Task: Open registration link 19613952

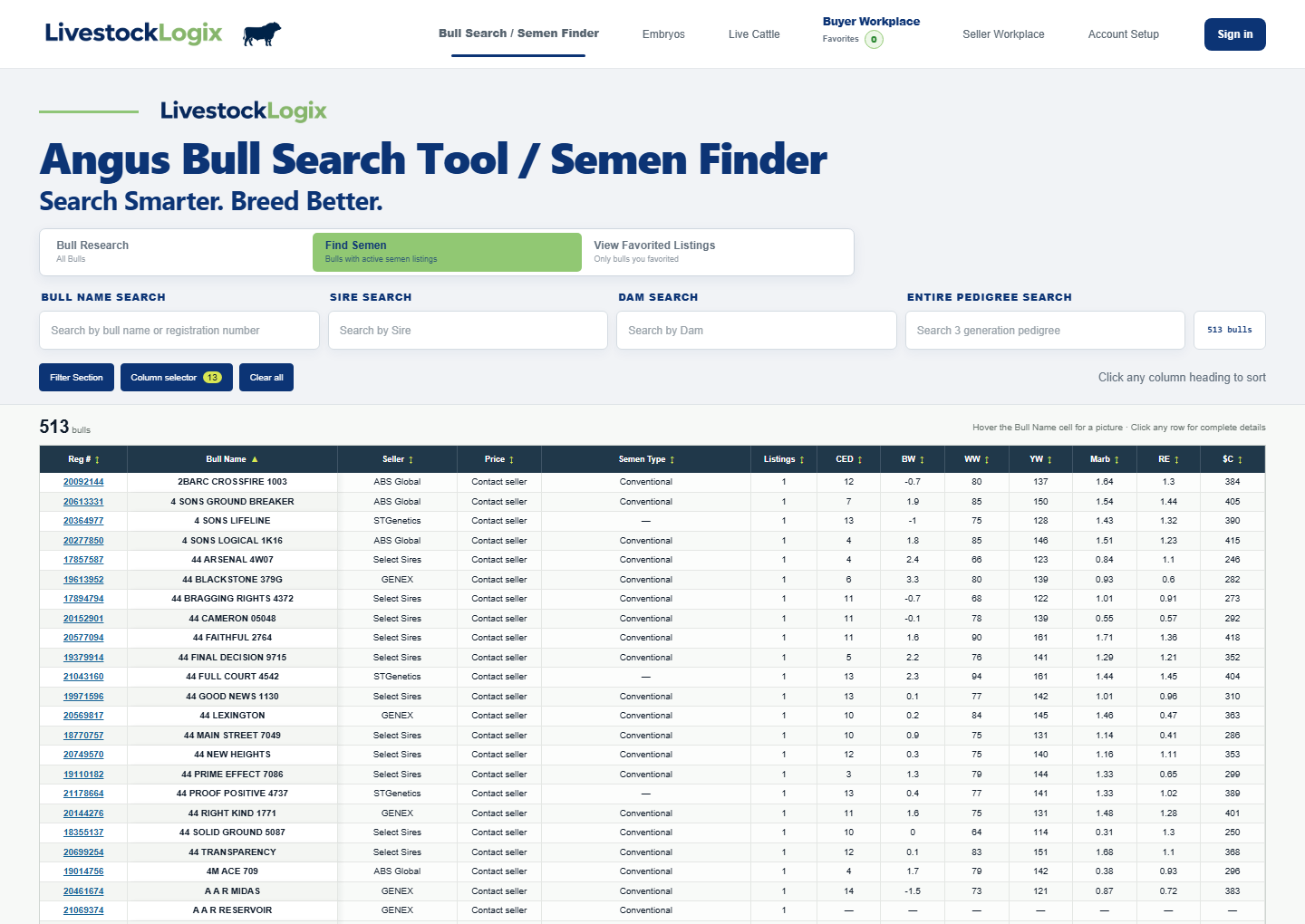Action: pyautogui.click(x=83, y=580)
